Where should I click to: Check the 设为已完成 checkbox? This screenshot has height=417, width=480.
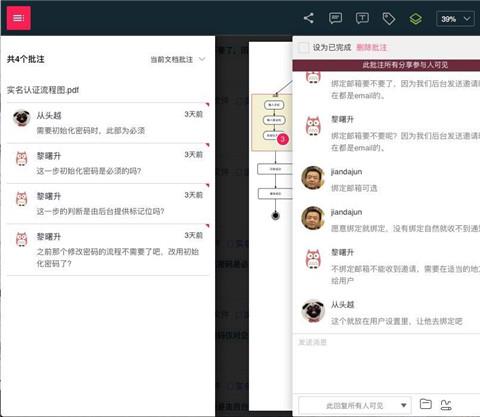click(x=303, y=48)
